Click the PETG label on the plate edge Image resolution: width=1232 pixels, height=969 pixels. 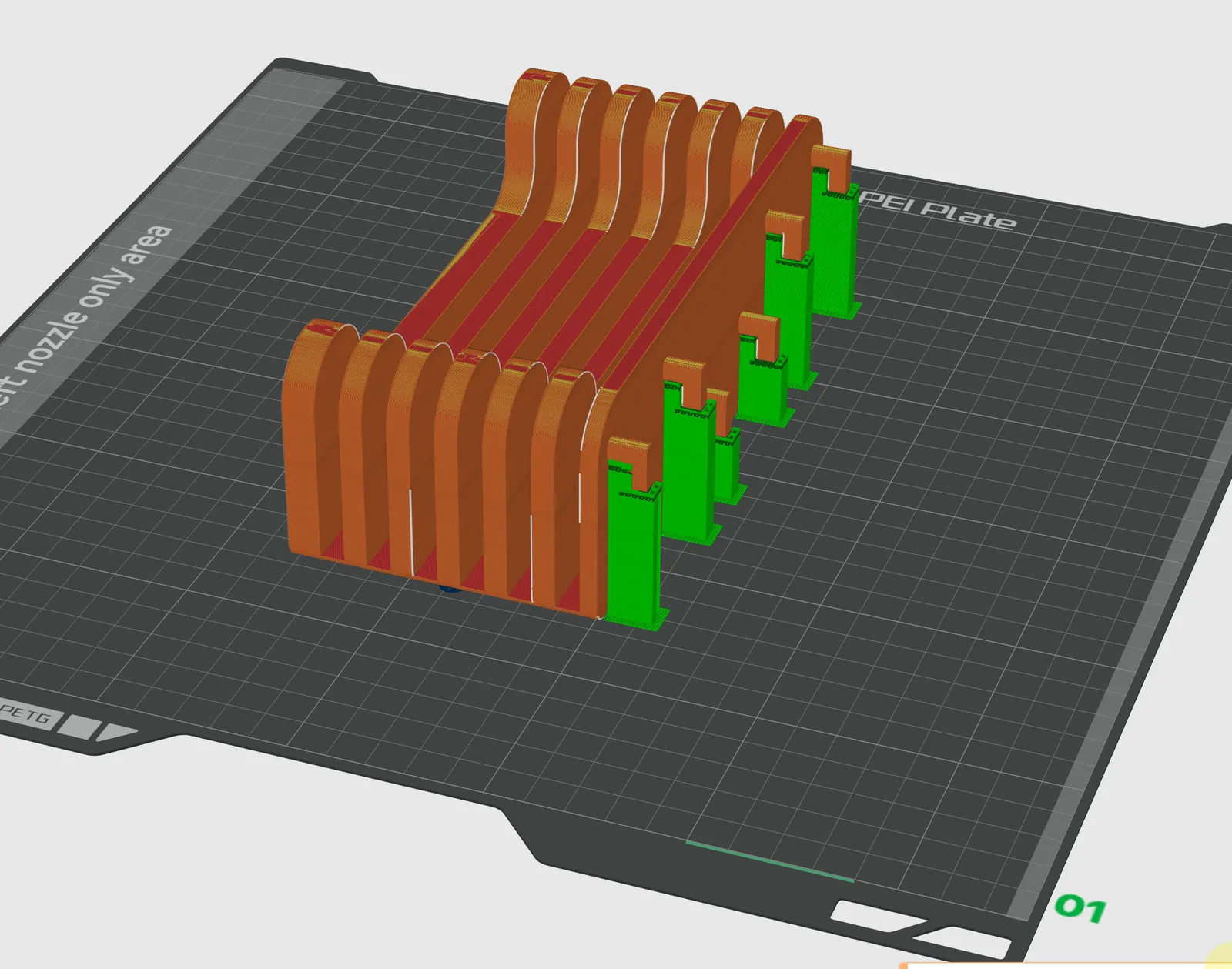click(x=27, y=716)
